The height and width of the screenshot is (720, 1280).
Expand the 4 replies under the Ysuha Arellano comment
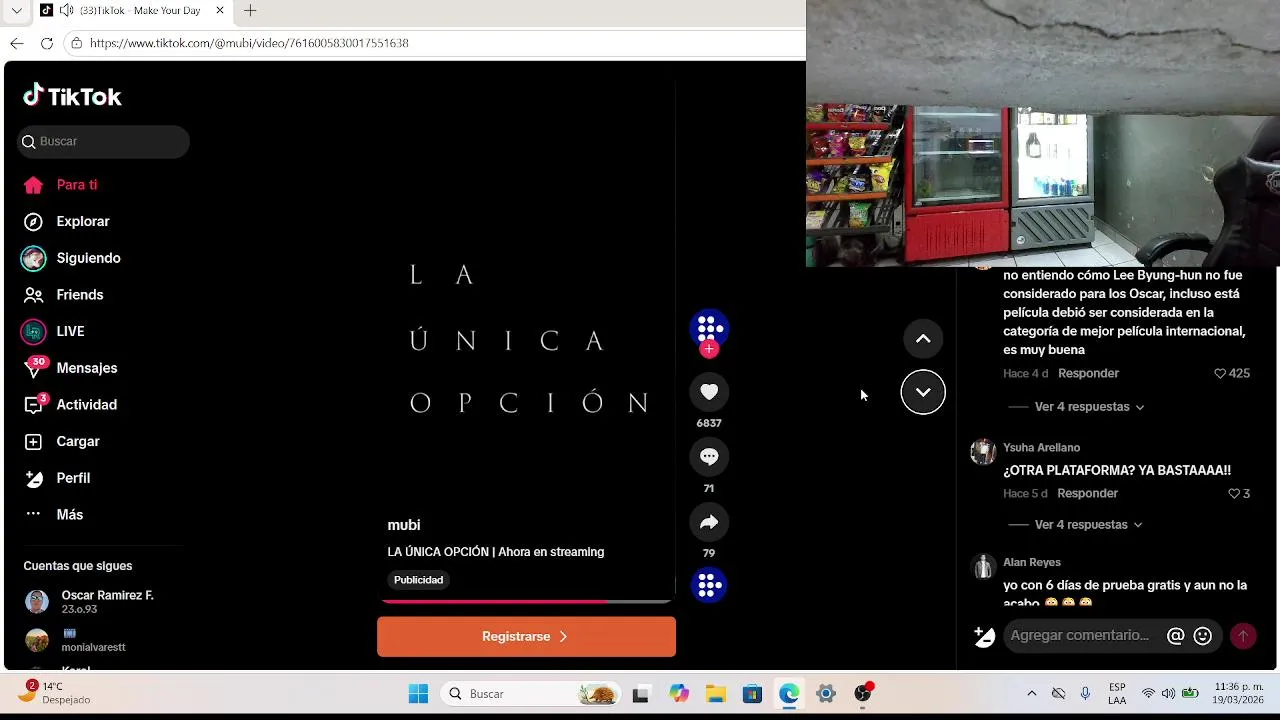coord(1088,525)
